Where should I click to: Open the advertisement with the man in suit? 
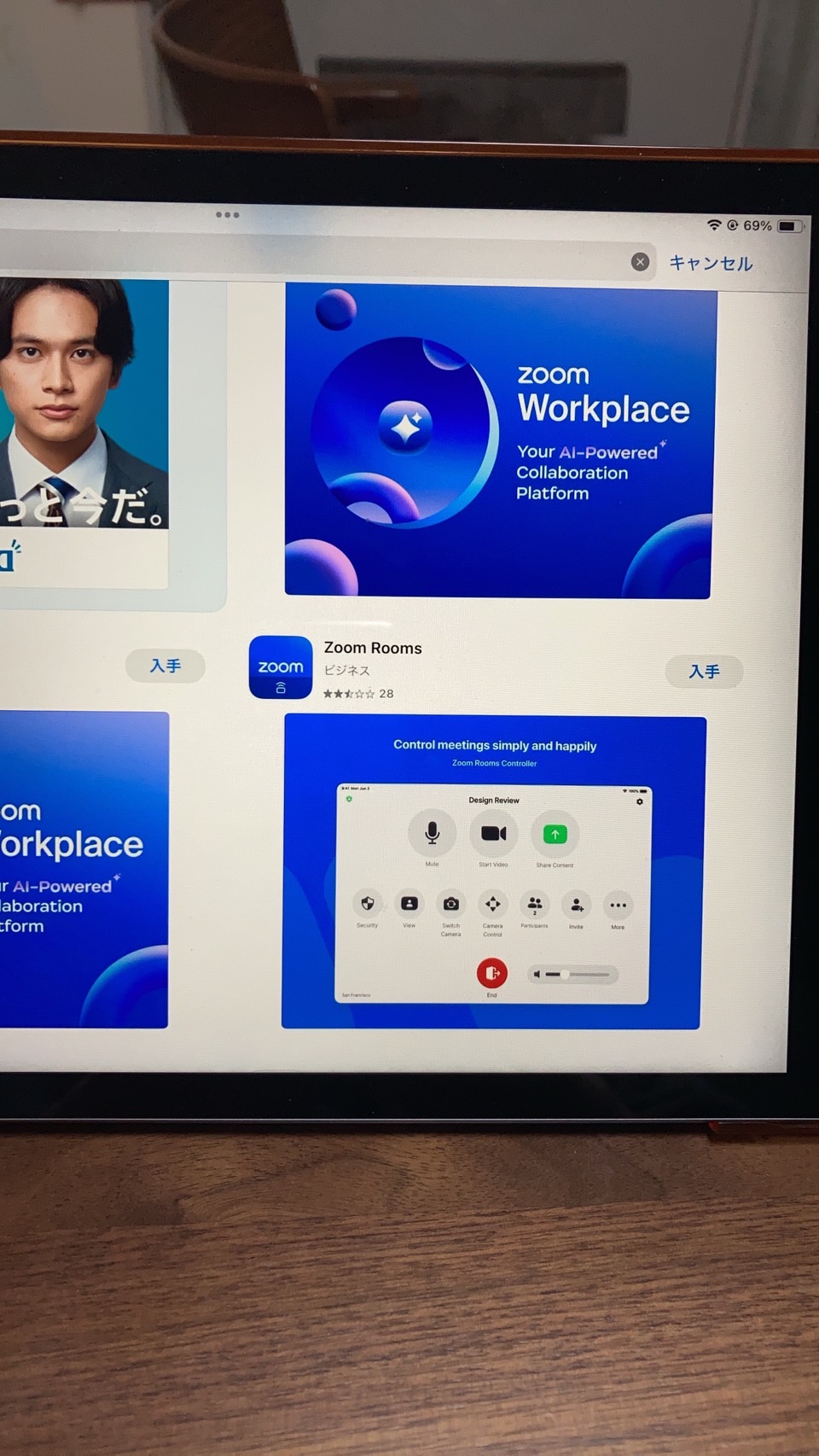point(84,434)
